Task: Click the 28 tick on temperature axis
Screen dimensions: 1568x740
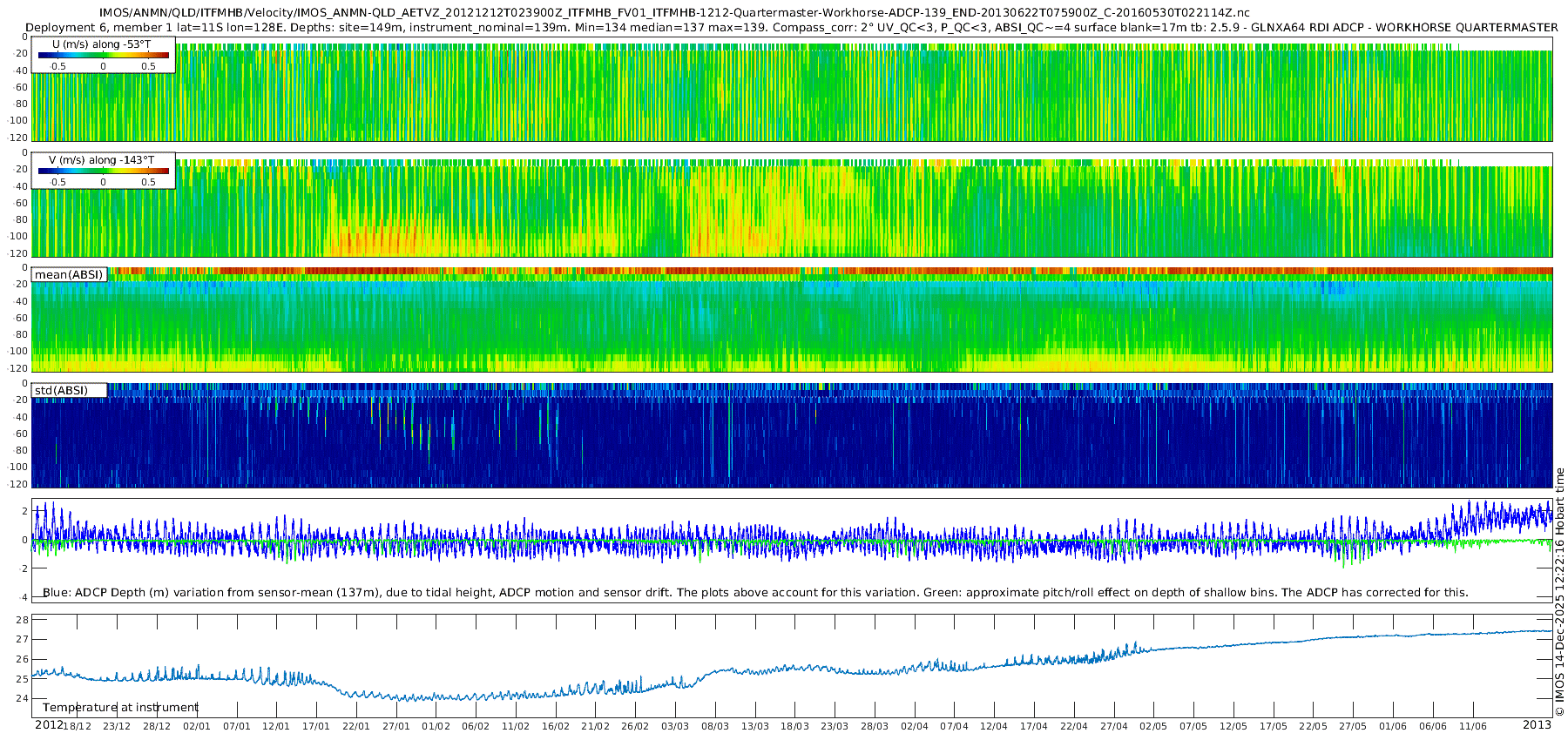Action: (23, 621)
